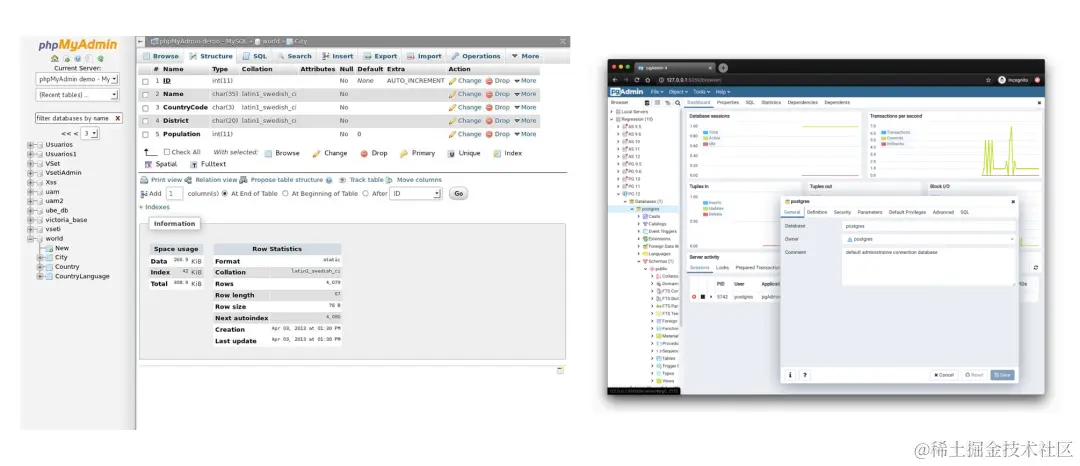The image size is (1080, 466).
Task: Click the New table icon under world
Action: point(48,248)
